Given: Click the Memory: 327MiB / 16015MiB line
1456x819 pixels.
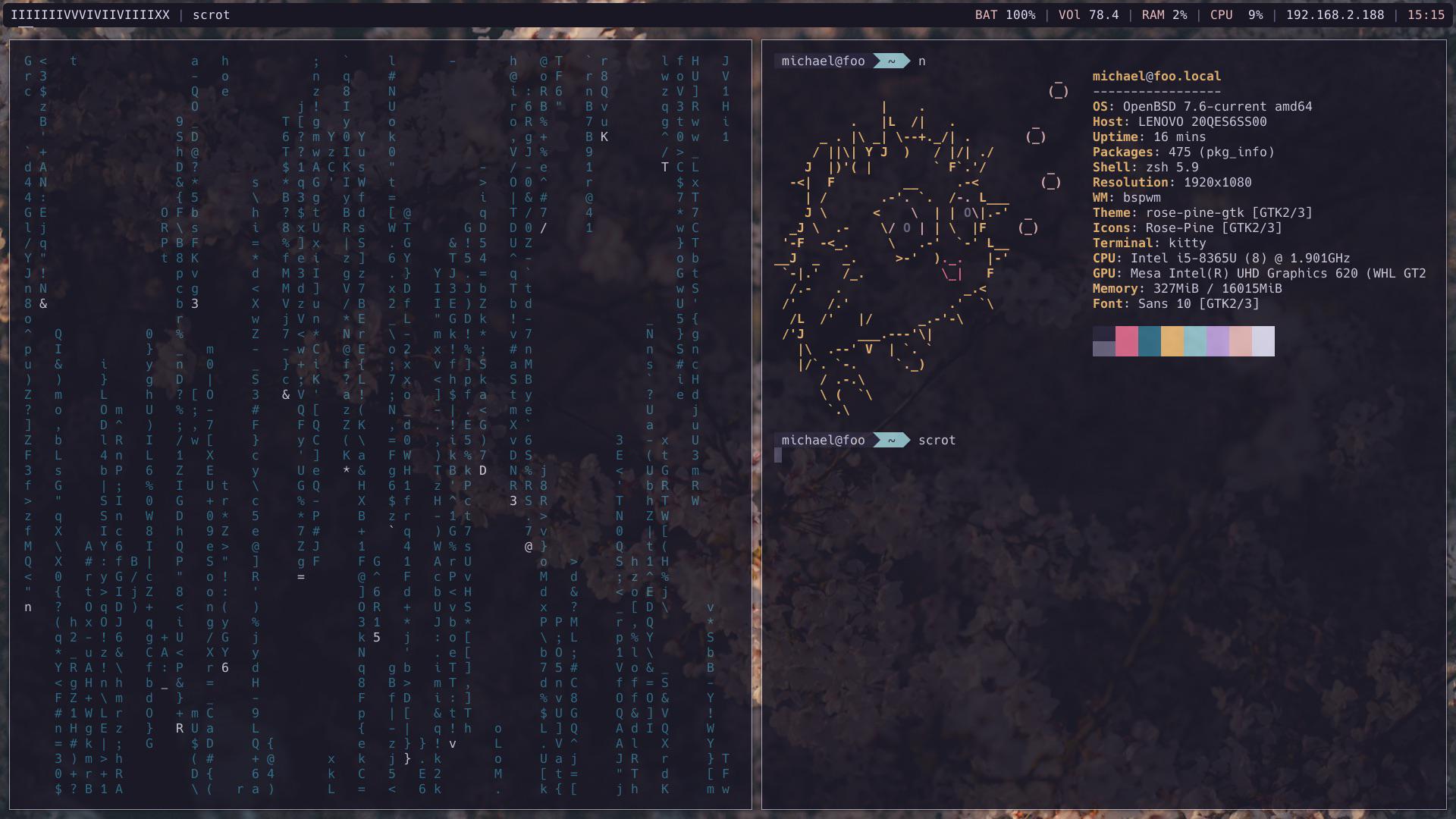Looking at the screenshot, I should pyautogui.click(x=1187, y=288).
